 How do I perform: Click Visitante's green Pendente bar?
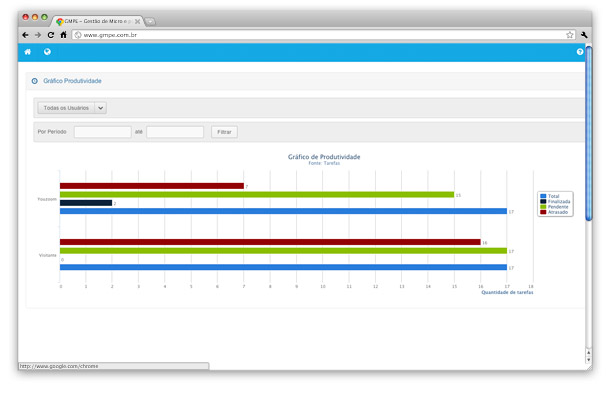point(283,251)
